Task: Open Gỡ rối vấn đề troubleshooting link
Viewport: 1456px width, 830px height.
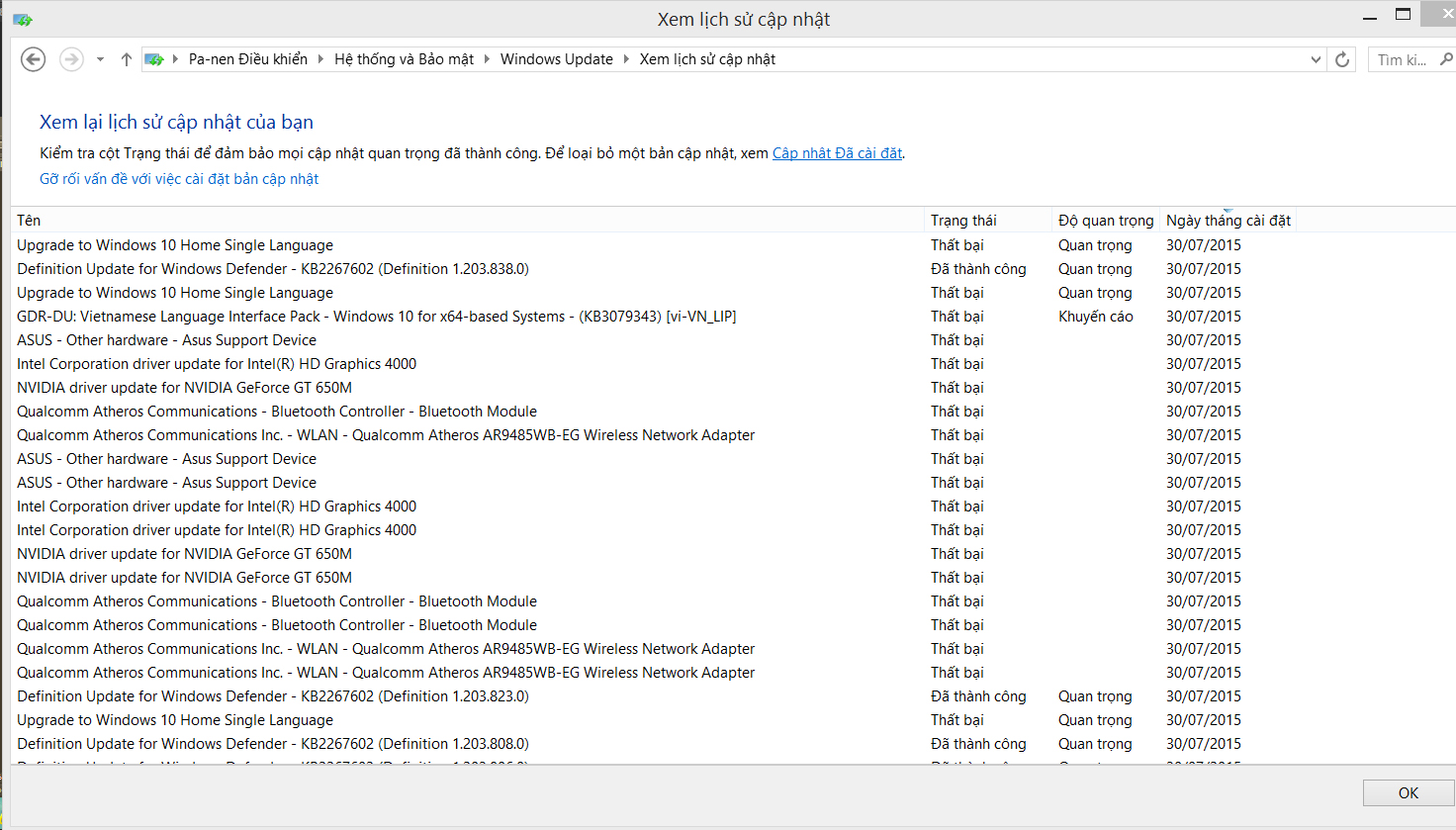Action: [x=179, y=179]
